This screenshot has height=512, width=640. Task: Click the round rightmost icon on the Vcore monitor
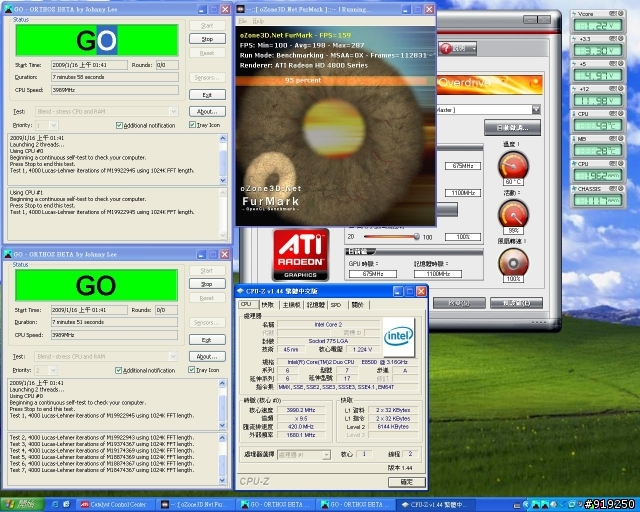click(x=621, y=13)
